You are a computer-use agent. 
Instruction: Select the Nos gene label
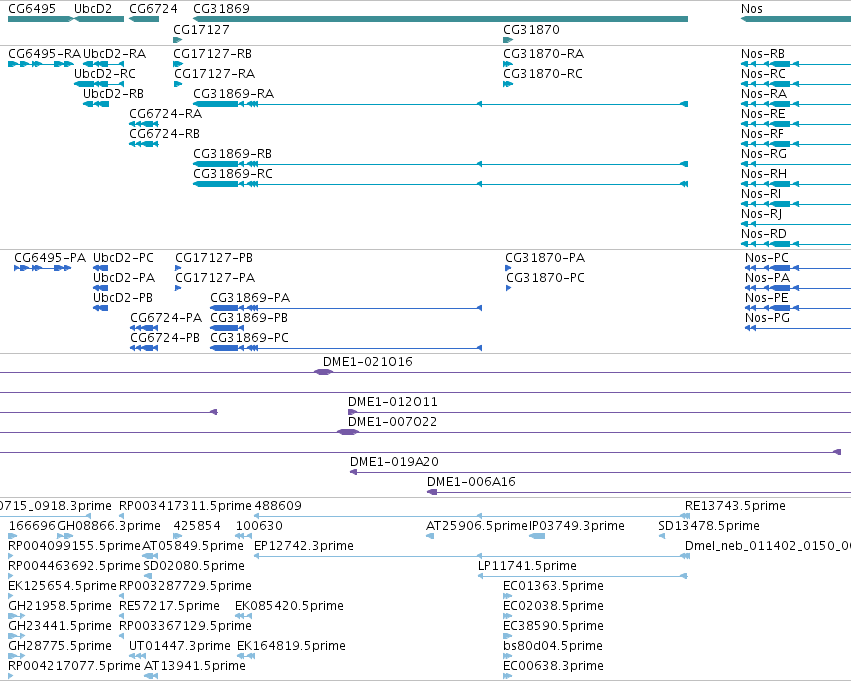pos(752,9)
